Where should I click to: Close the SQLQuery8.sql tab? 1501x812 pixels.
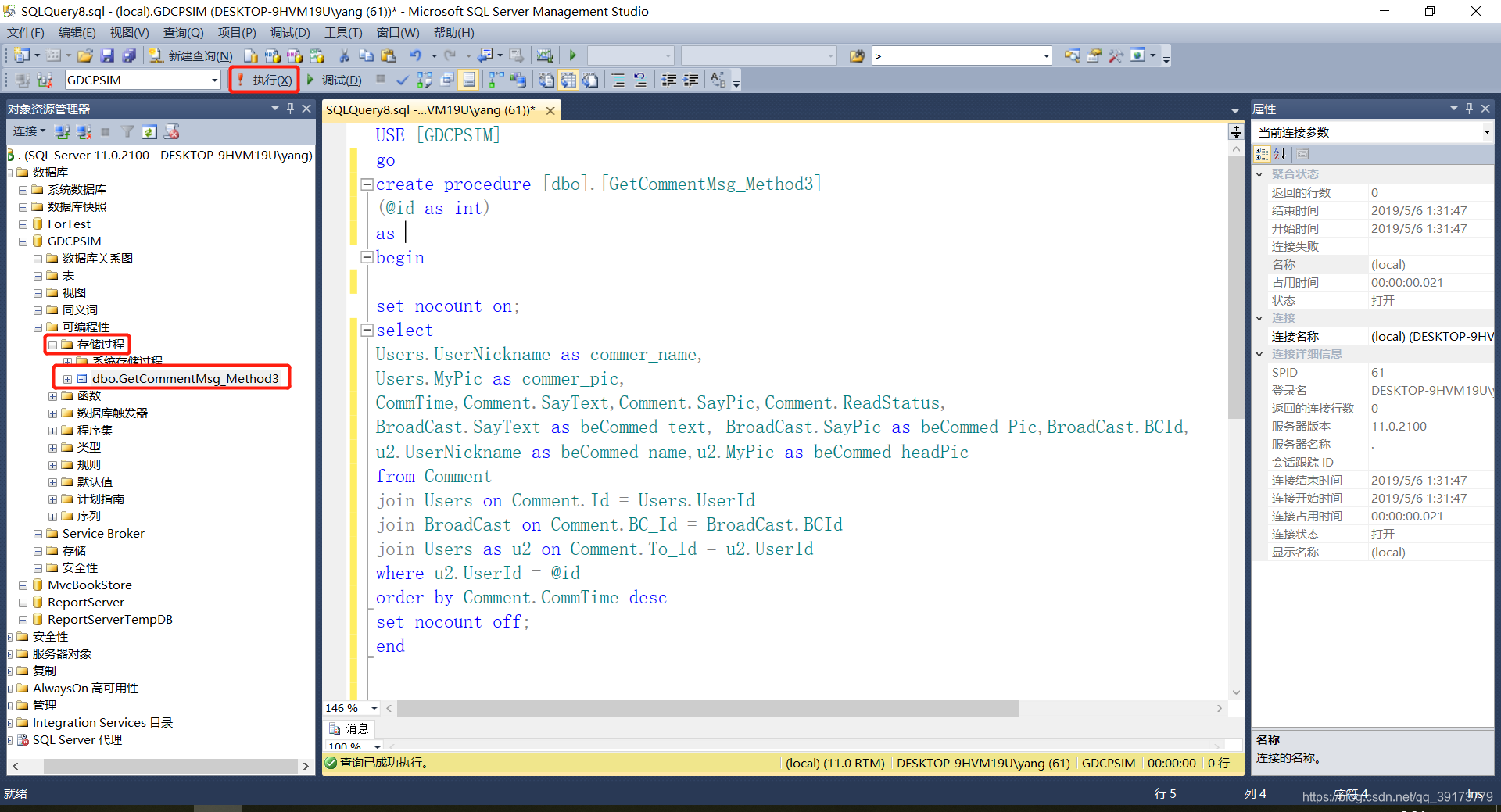coord(550,110)
